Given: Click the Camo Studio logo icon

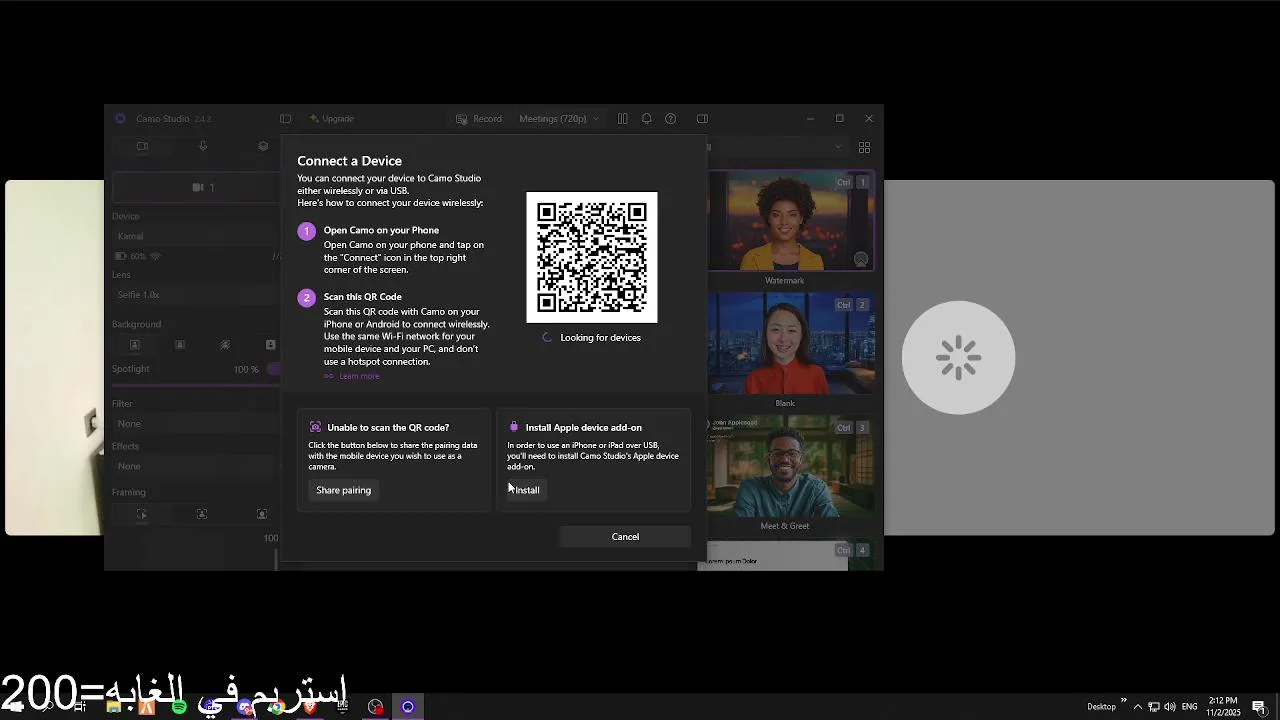Looking at the screenshot, I should click(x=120, y=118).
